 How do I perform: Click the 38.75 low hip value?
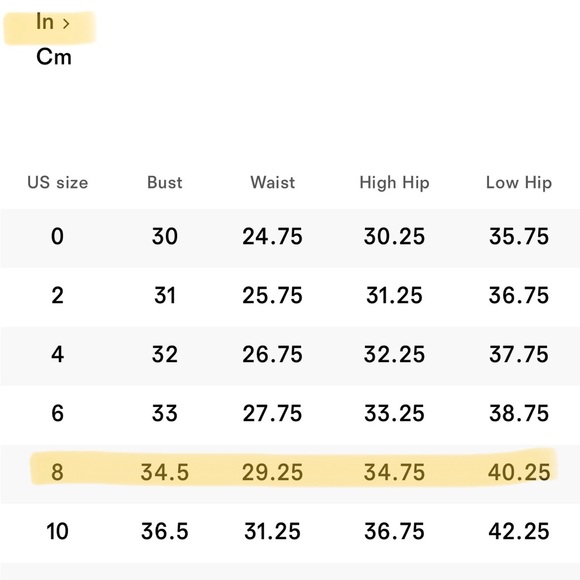[x=519, y=413]
